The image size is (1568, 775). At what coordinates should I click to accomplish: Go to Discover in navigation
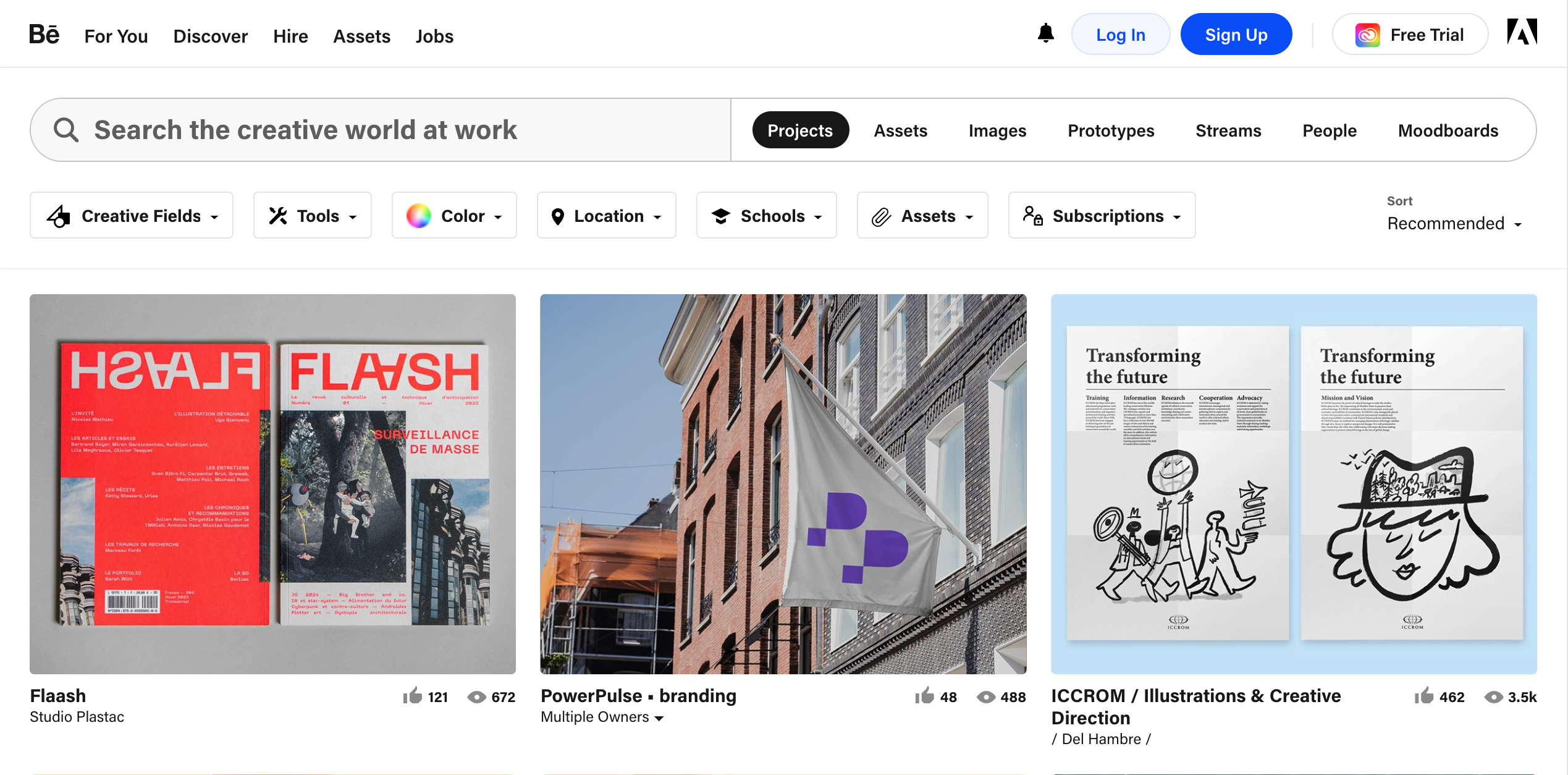click(210, 36)
